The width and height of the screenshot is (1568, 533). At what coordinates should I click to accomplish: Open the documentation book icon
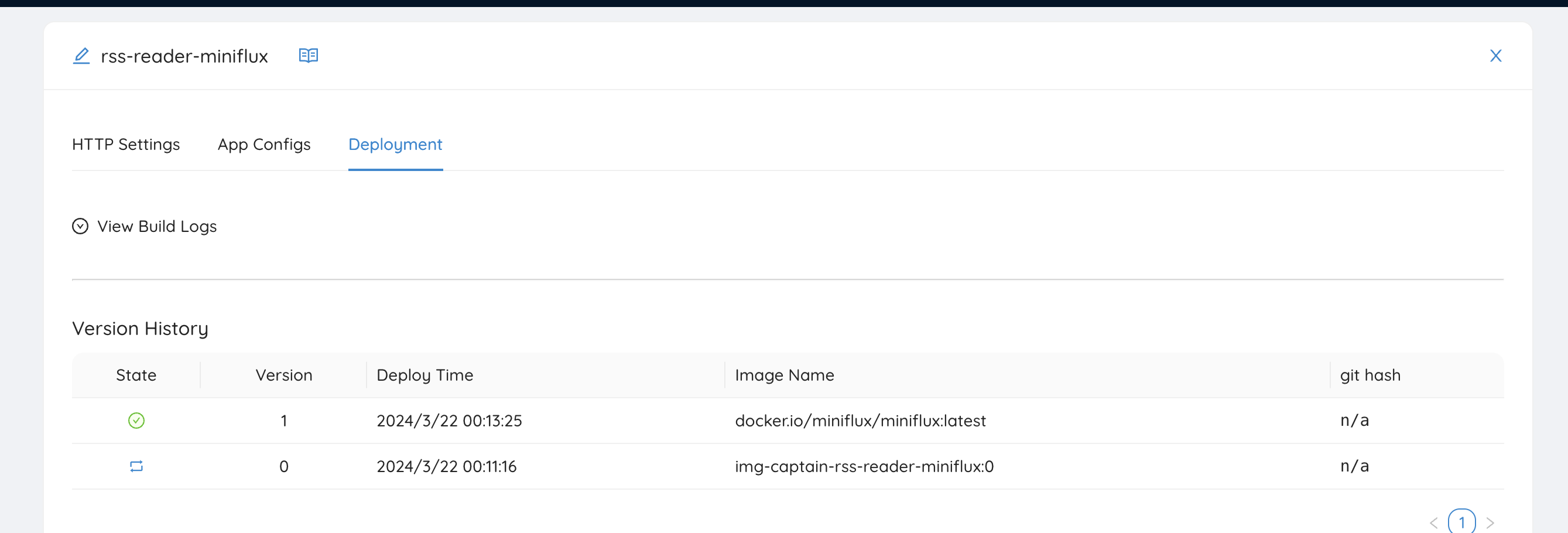308,56
